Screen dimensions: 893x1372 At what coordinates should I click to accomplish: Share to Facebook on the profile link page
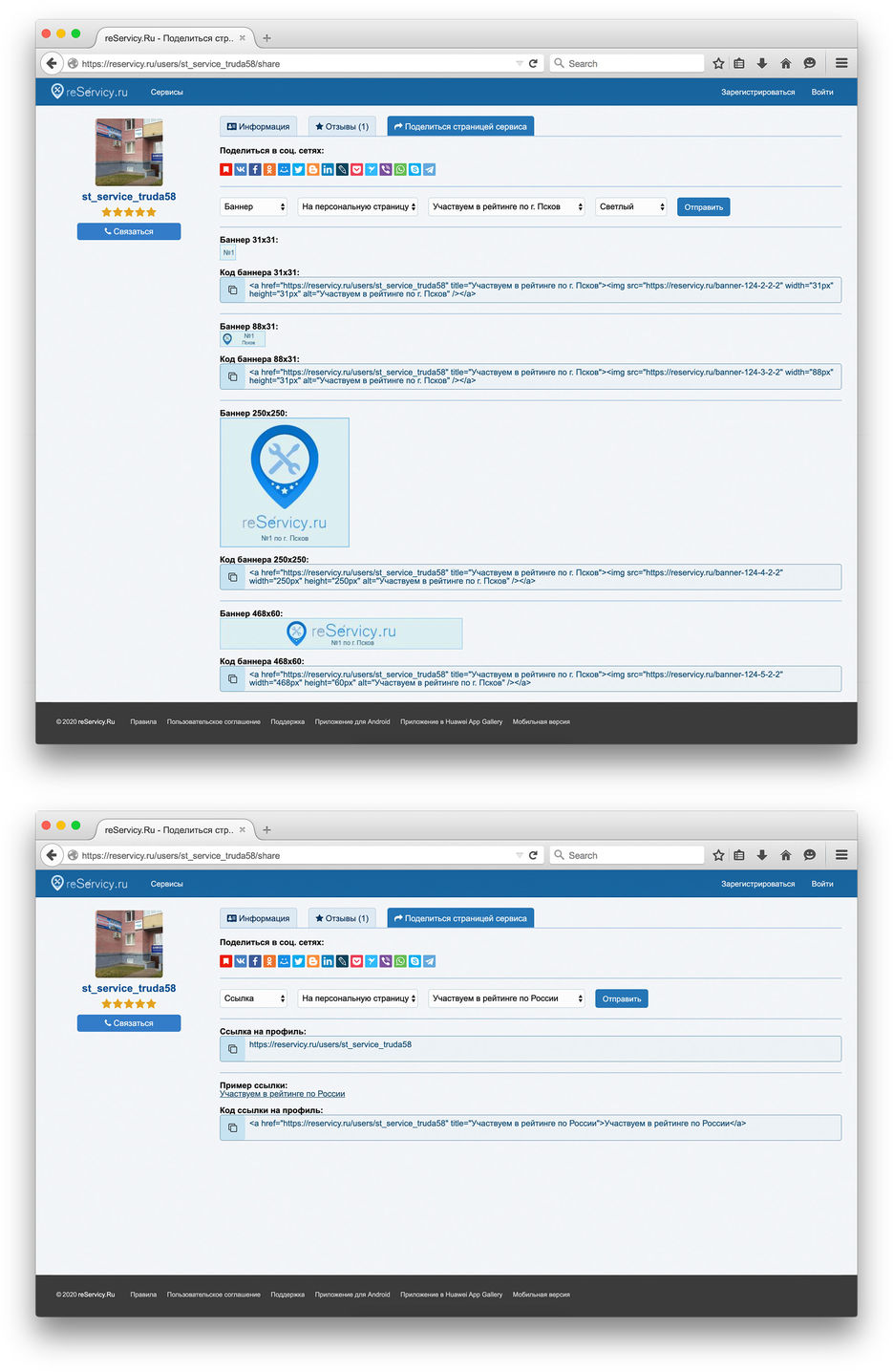click(255, 961)
